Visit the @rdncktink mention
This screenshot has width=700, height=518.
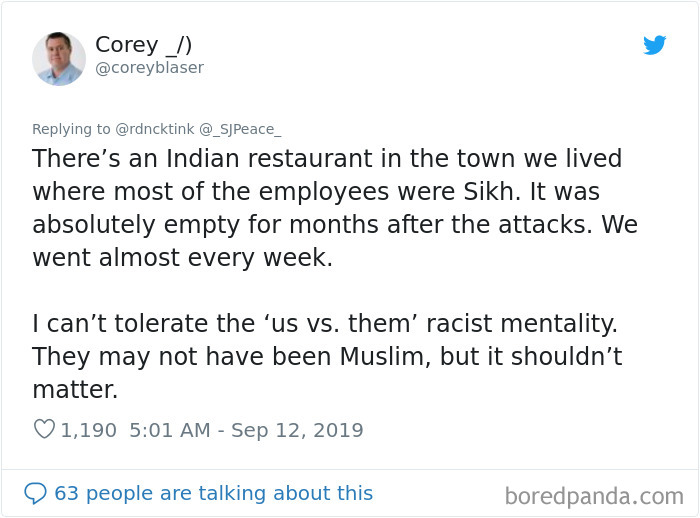pos(154,129)
